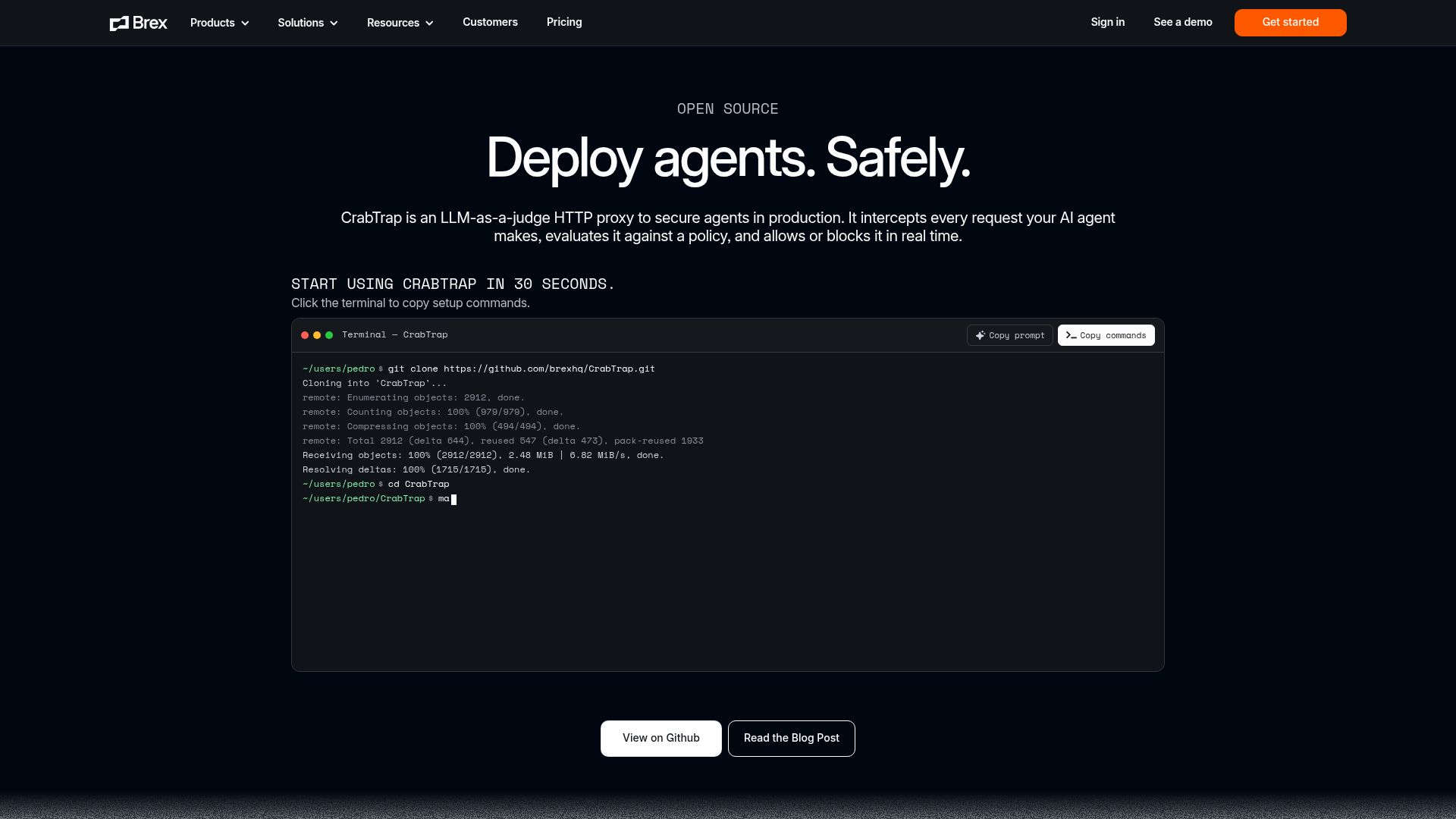
Task: Expand the Resources dropdown chevron
Action: click(429, 24)
